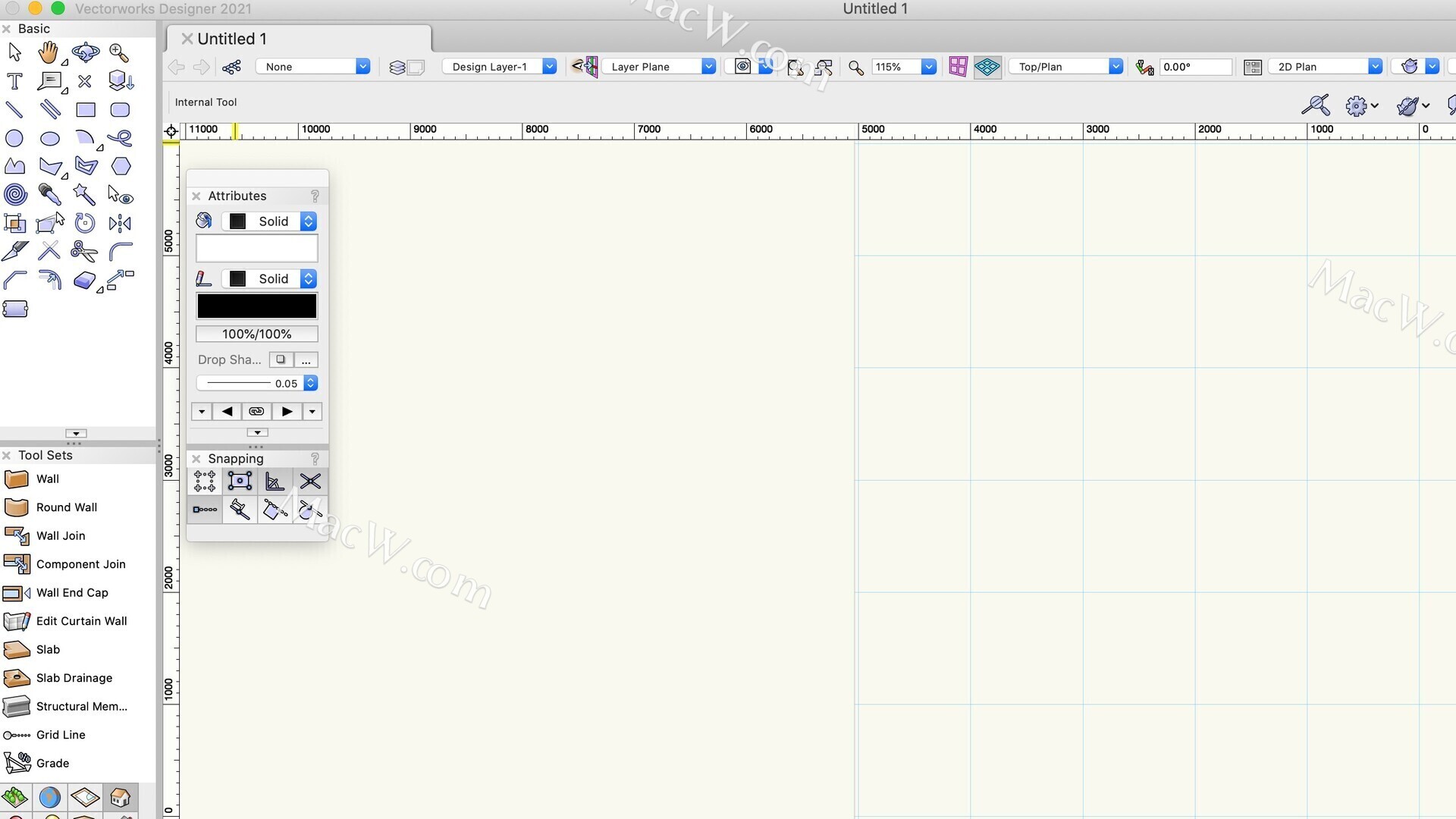Select the Trim scissors tool

pos(84,251)
